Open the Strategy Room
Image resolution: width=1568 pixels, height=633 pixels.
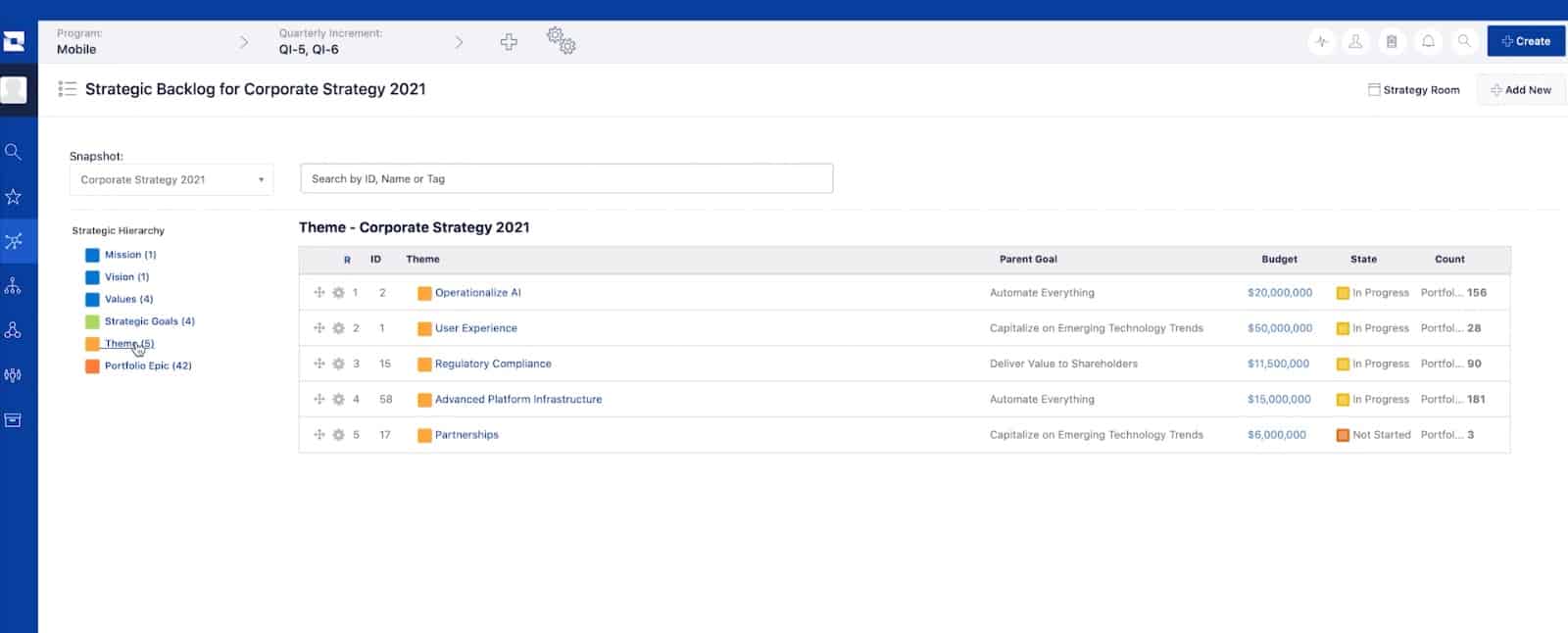click(x=1413, y=90)
